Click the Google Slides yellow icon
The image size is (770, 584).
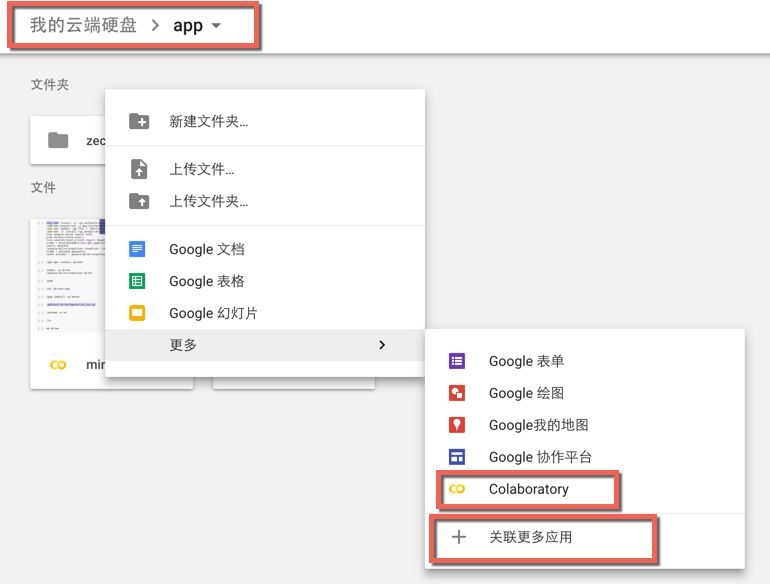click(137, 313)
